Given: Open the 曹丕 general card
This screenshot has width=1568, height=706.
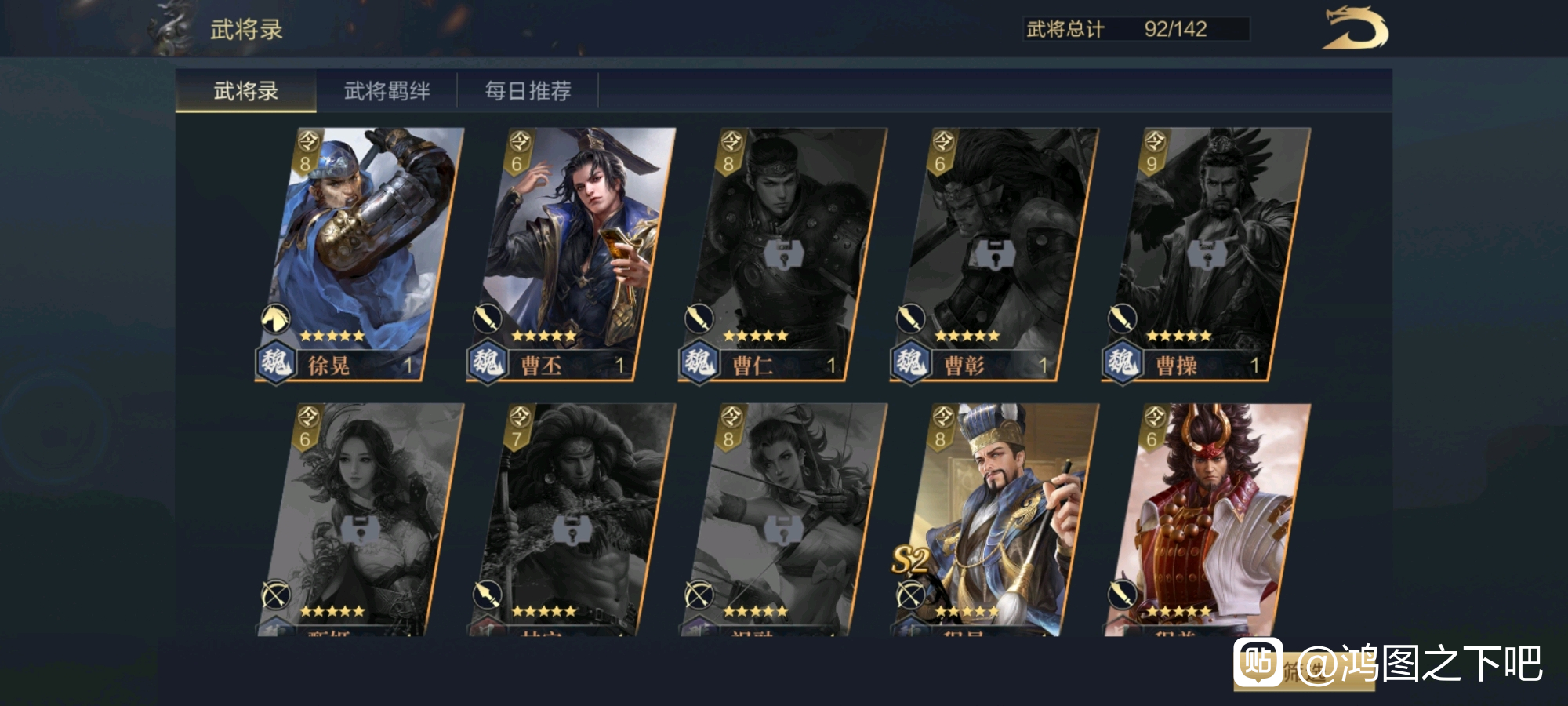Looking at the screenshot, I should [x=571, y=255].
